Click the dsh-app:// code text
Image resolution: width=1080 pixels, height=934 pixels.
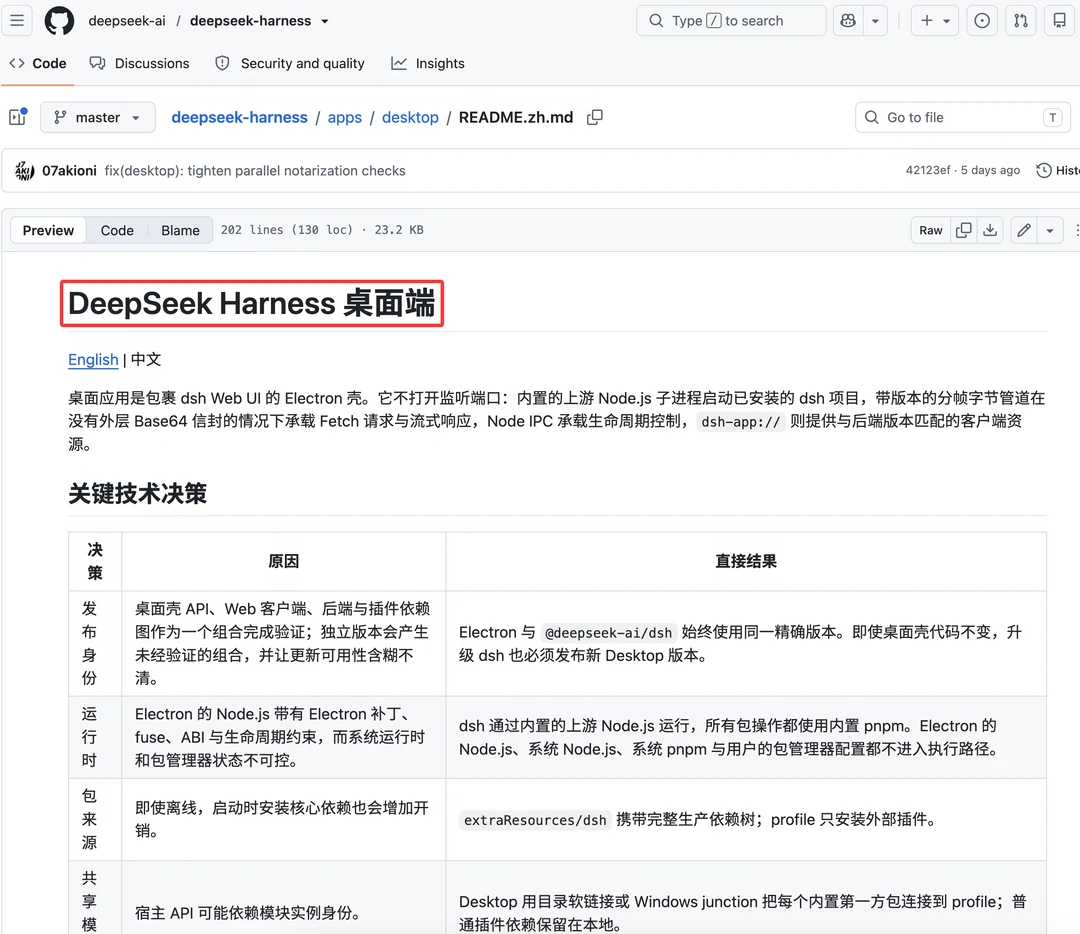point(740,422)
